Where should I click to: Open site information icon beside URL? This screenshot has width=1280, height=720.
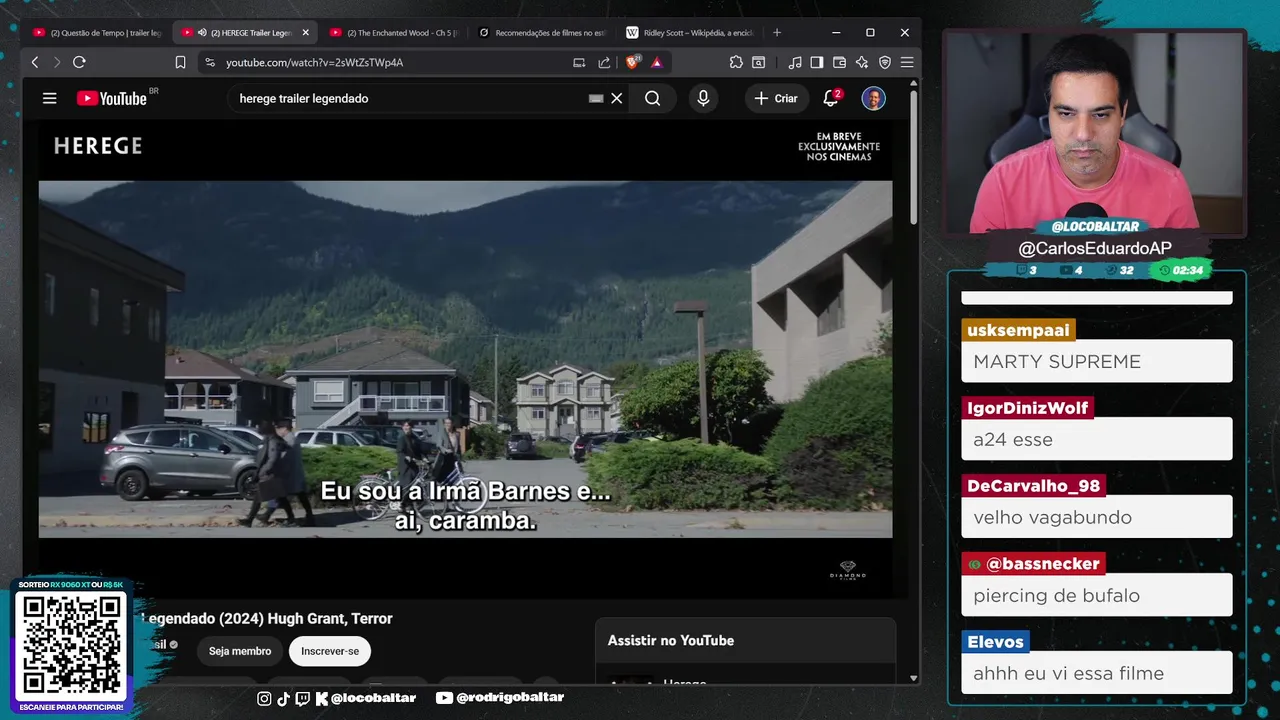click(209, 62)
